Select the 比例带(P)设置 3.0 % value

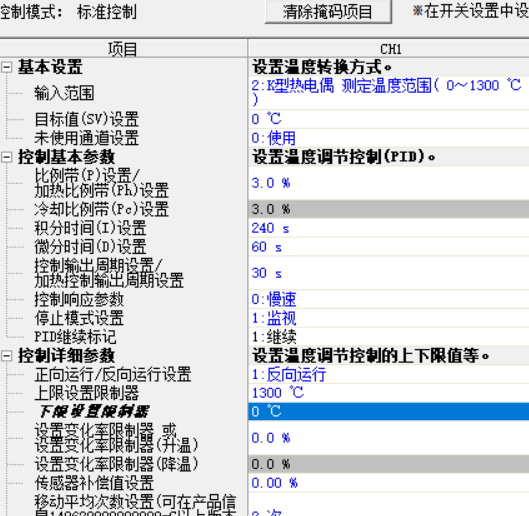pyautogui.click(x=389, y=183)
